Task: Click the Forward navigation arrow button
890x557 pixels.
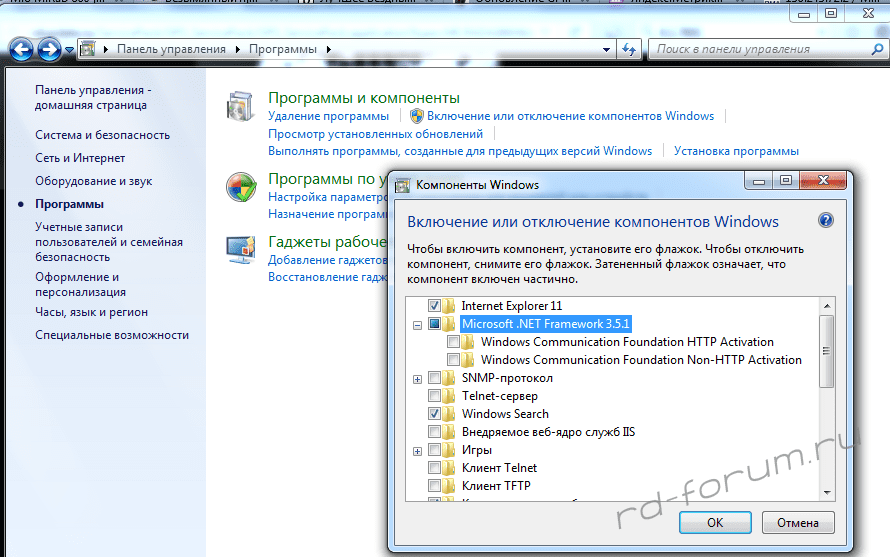Action: click(x=49, y=48)
